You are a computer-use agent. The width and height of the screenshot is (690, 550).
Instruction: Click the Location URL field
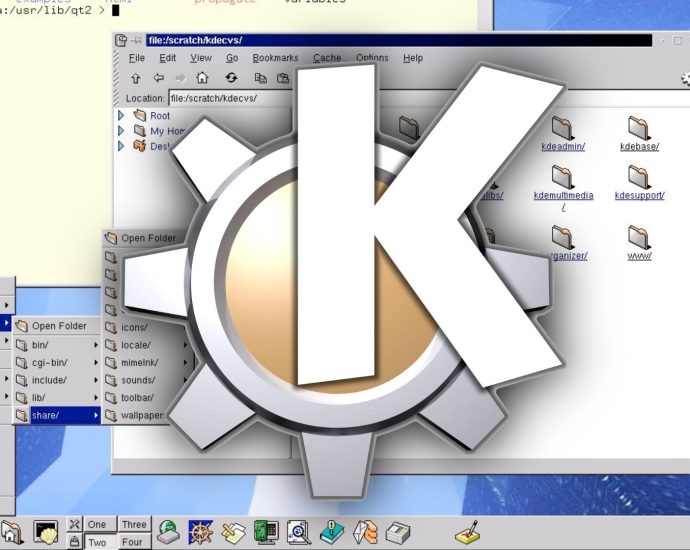coord(229,98)
